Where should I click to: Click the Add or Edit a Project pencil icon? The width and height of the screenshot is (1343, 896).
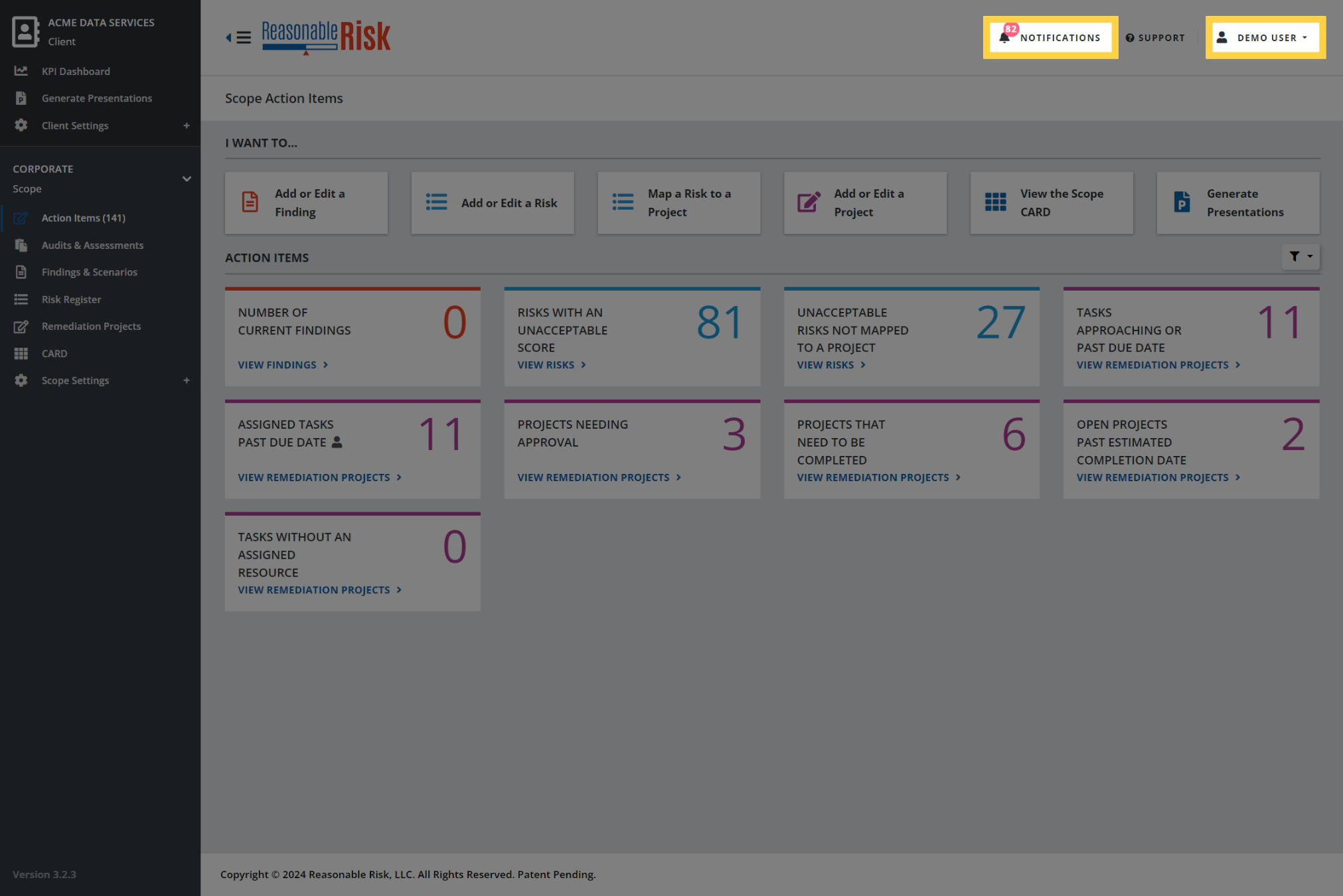click(809, 202)
